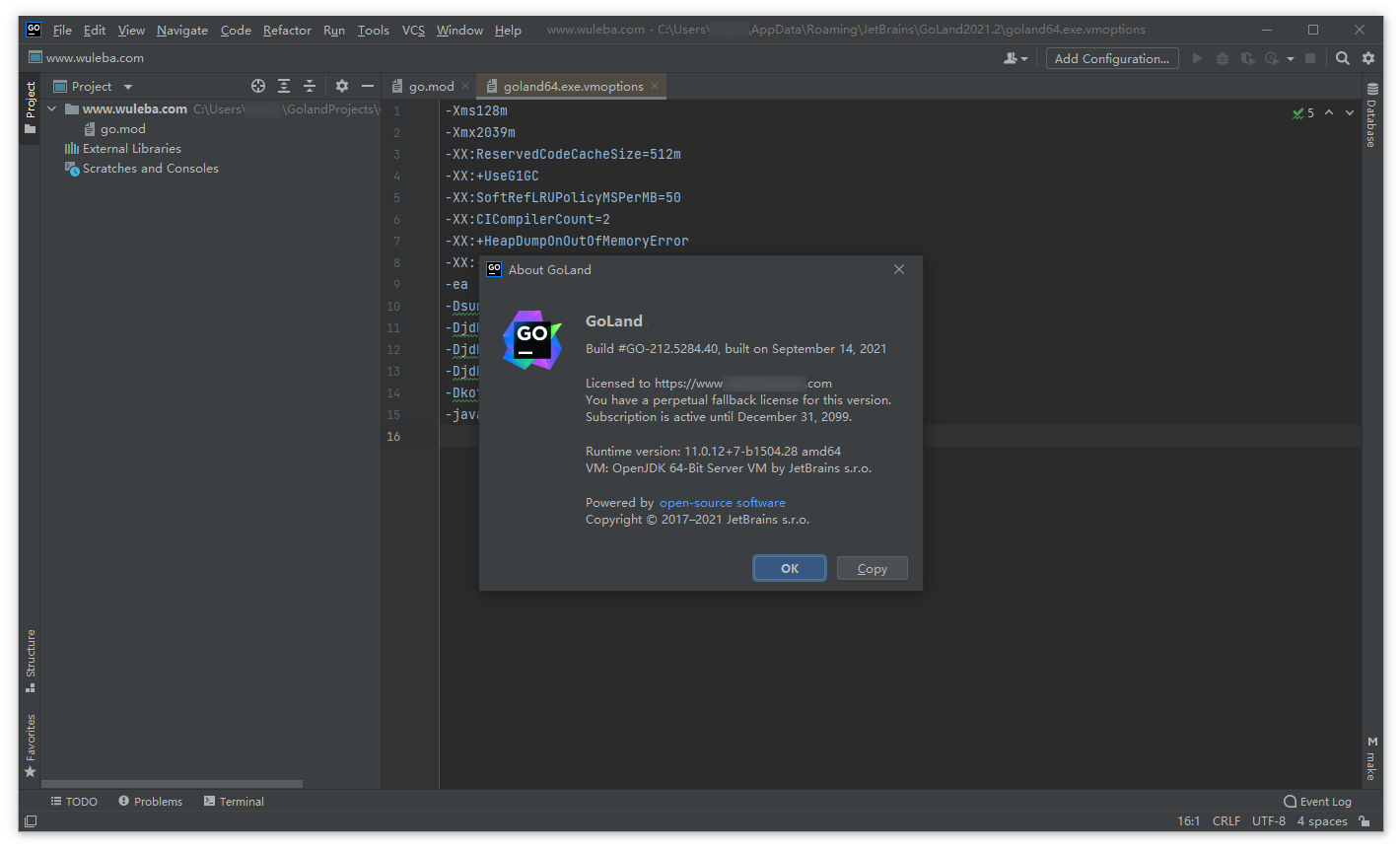Open Project panel options gear

tap(342, 87)
